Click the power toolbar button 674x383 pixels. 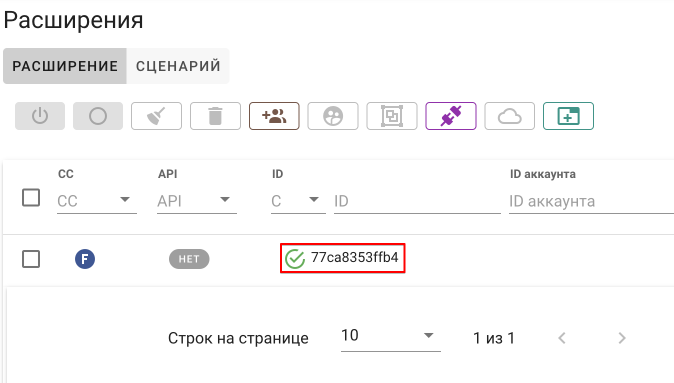point(40,116)
